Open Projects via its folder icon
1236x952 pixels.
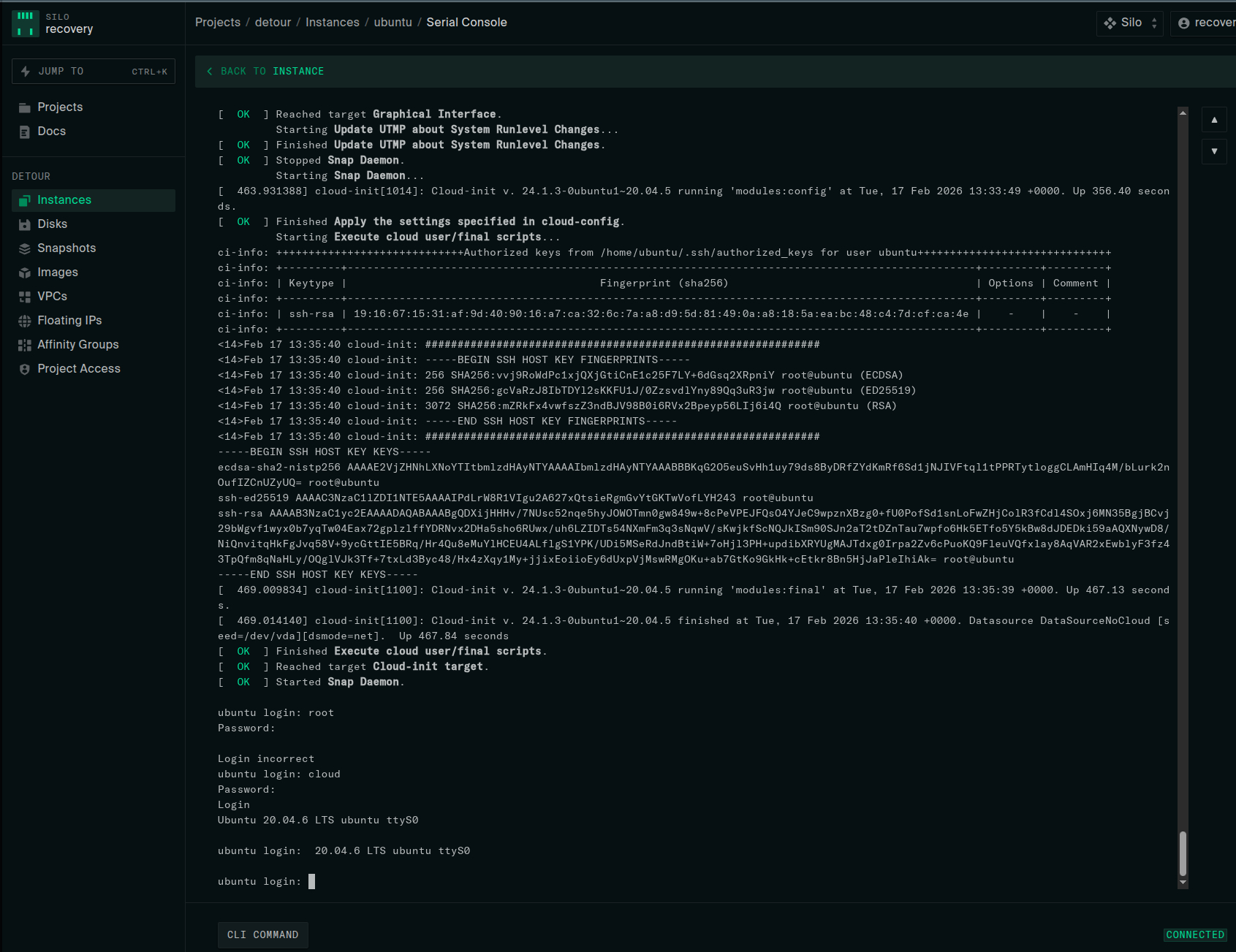tap(25, 107)
